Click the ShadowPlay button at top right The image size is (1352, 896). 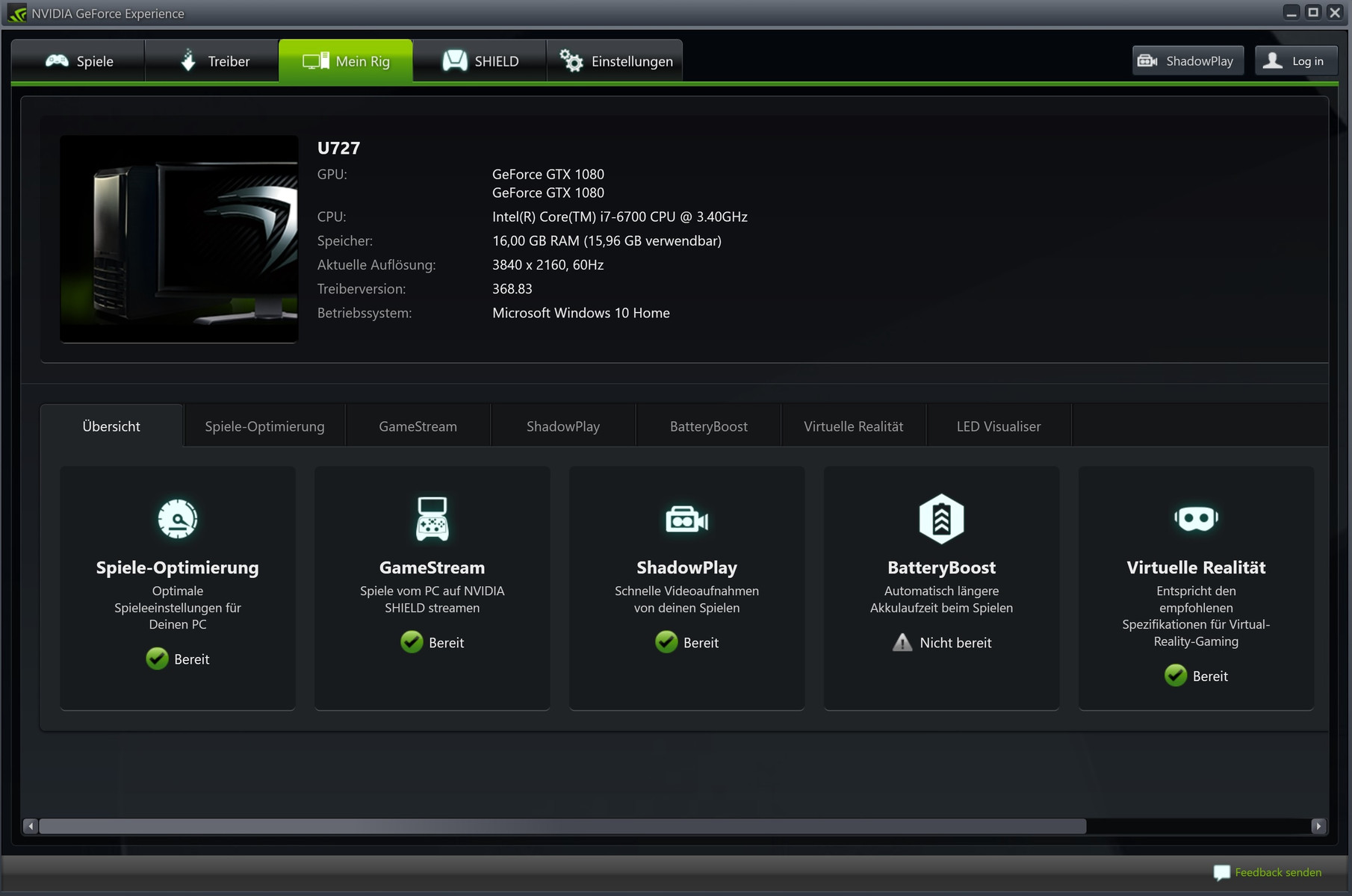(x=1188, y=61)
